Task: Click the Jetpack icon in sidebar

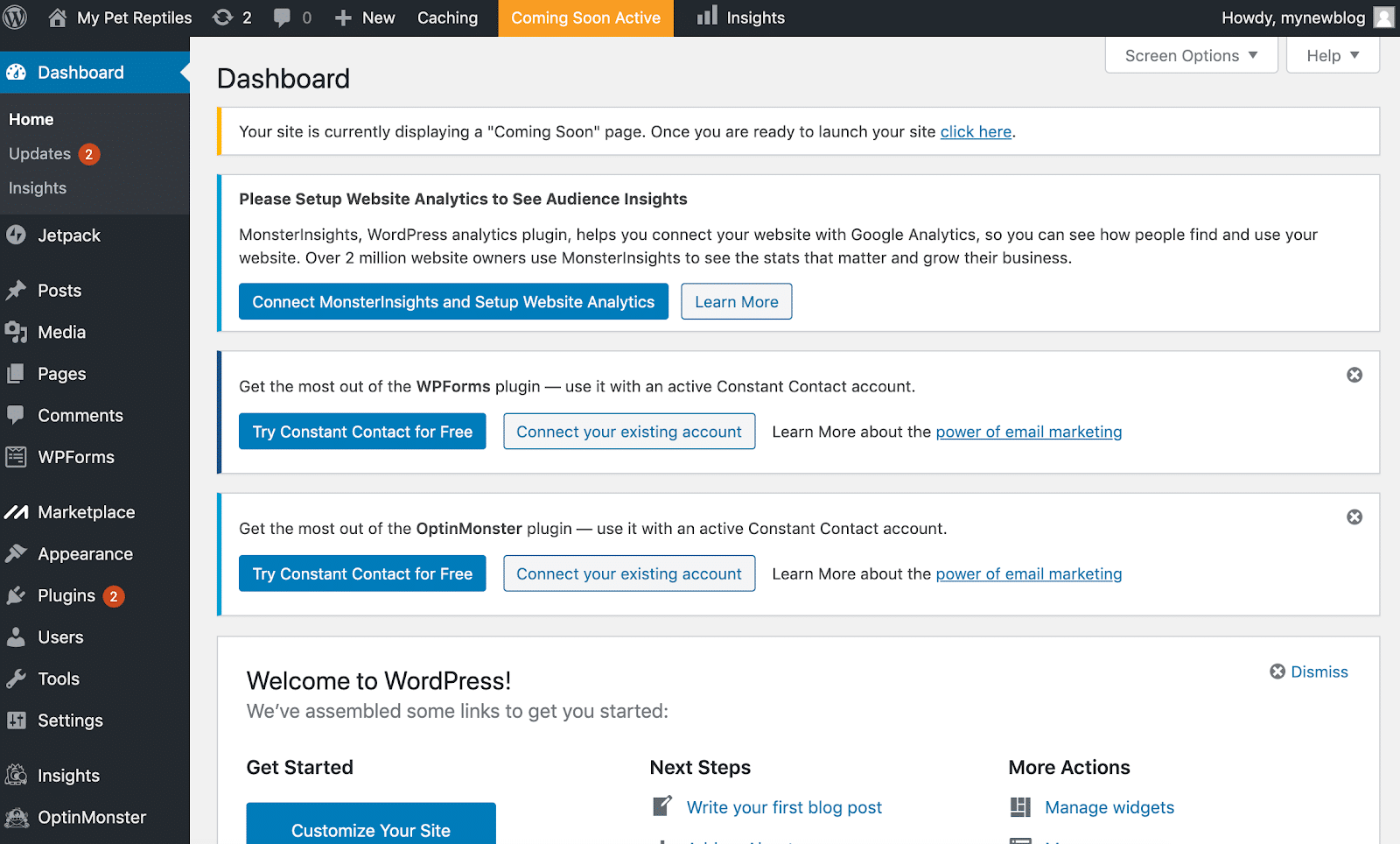Action: point(16,235)
